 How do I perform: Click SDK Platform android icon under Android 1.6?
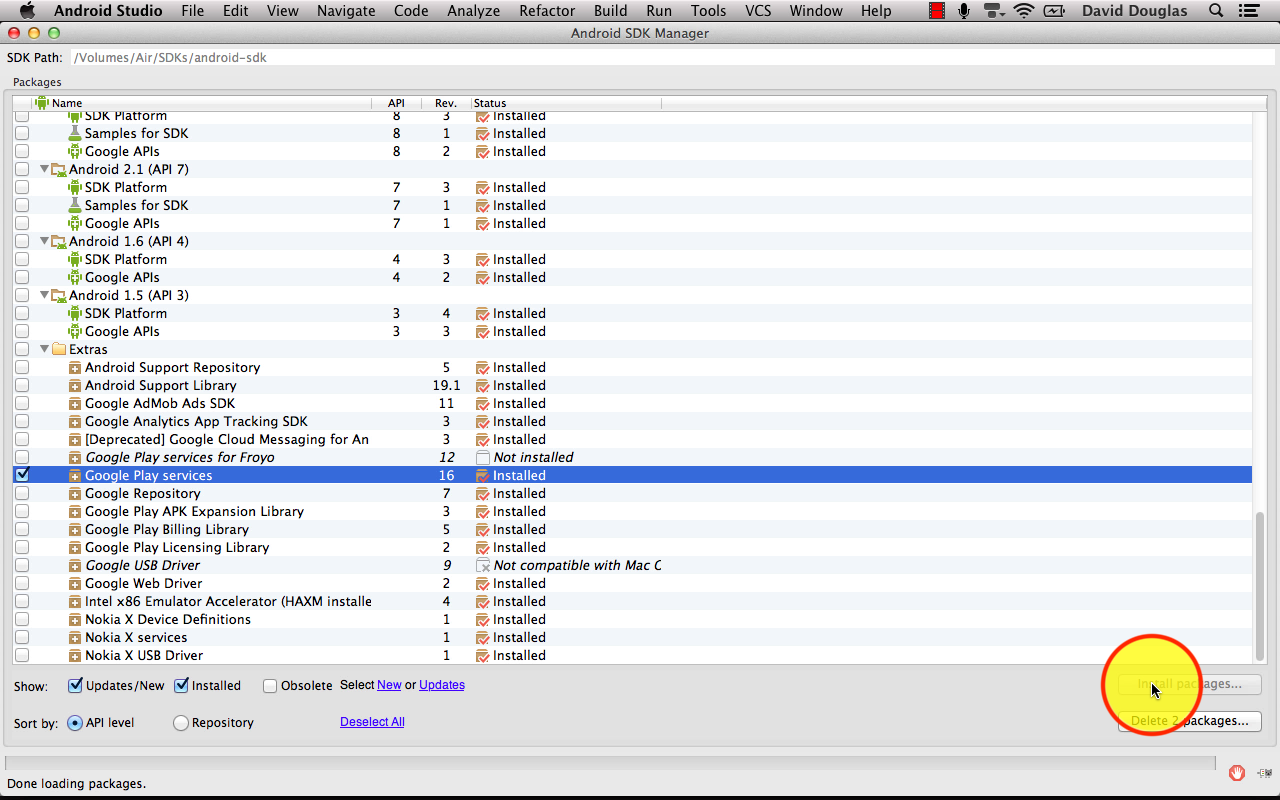(x=74, y=259)
